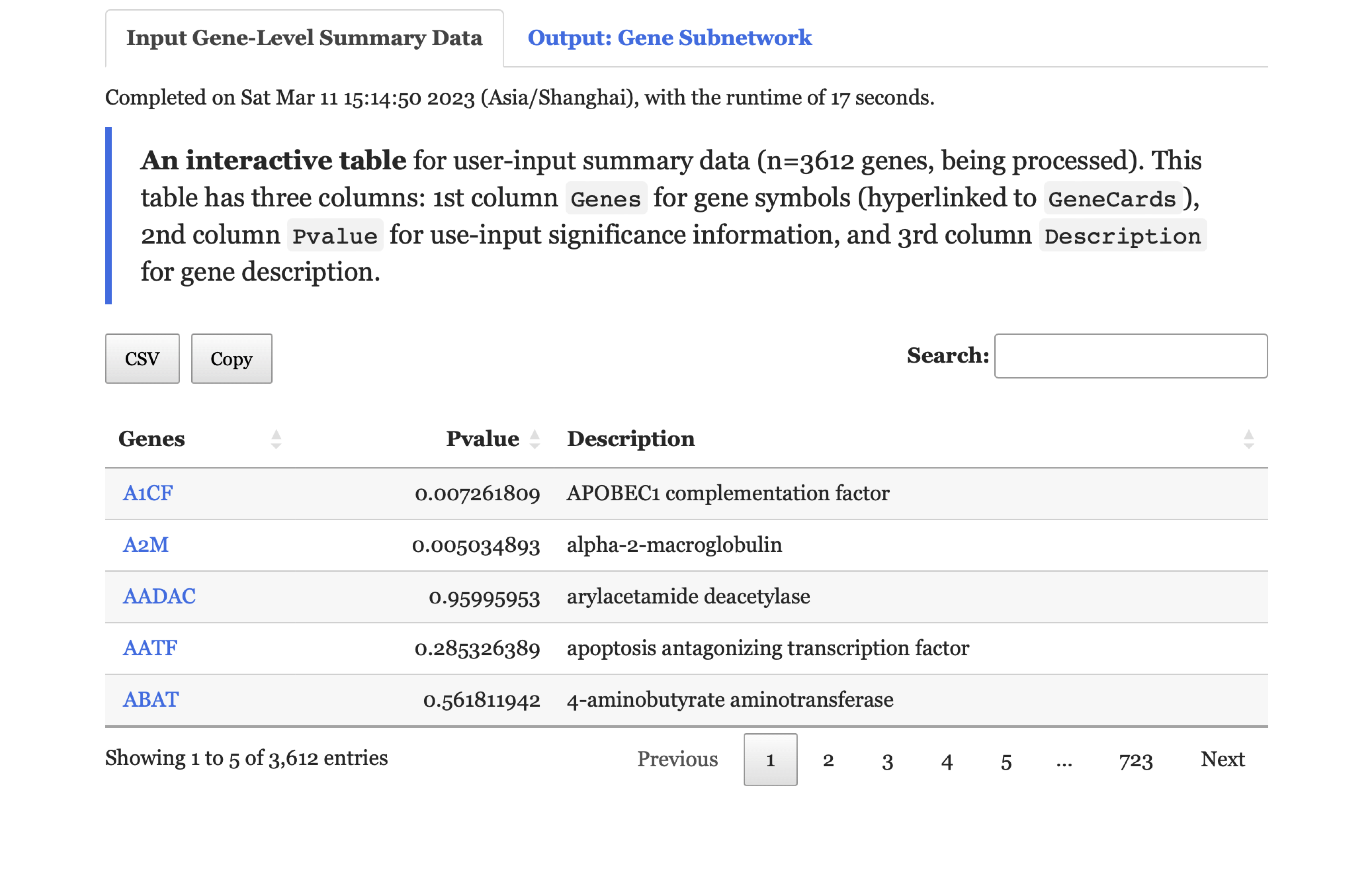
Task: Open AADAC gene link
Action: (x=159, y=596)
